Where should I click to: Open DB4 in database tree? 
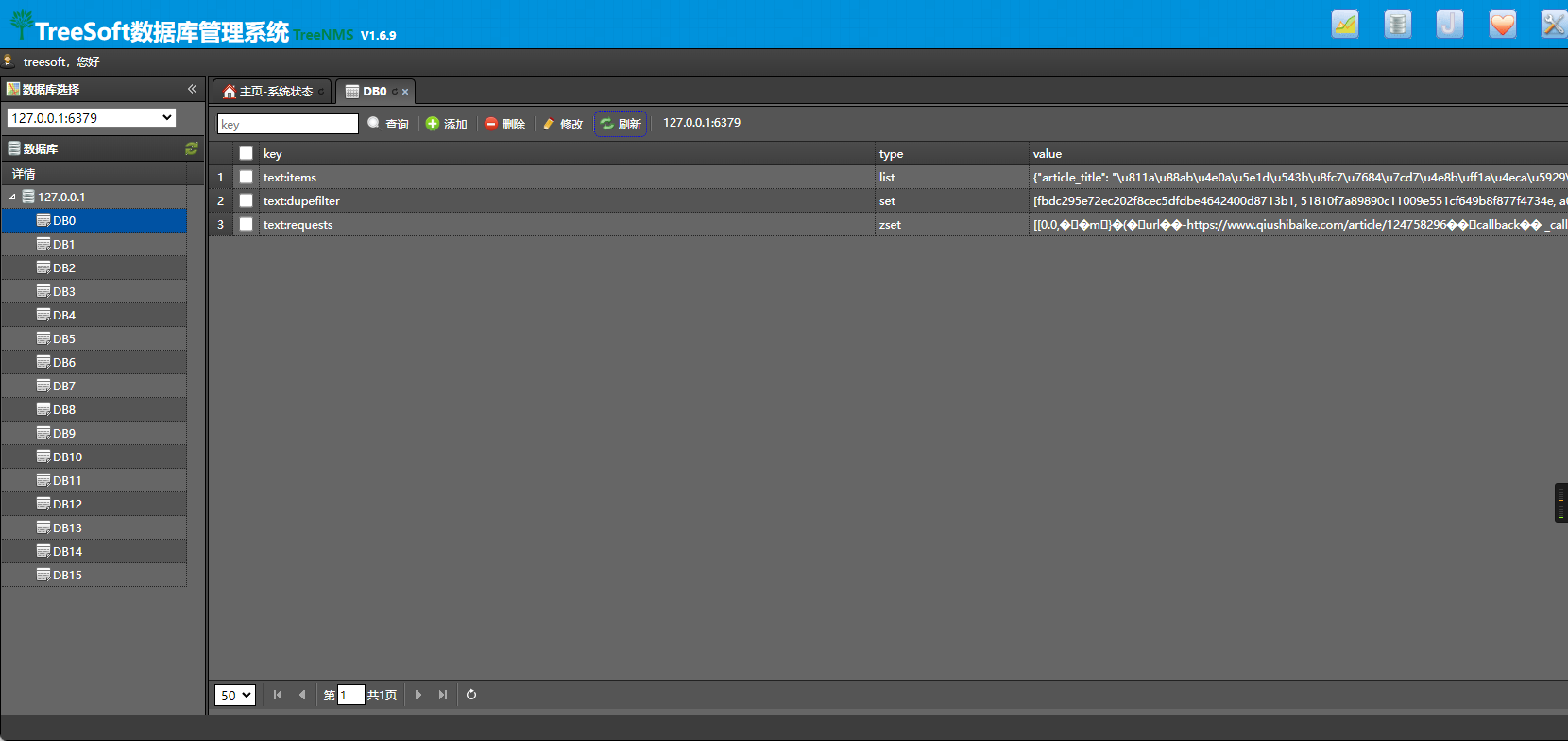pyautogui.click(x=94, y=315)
